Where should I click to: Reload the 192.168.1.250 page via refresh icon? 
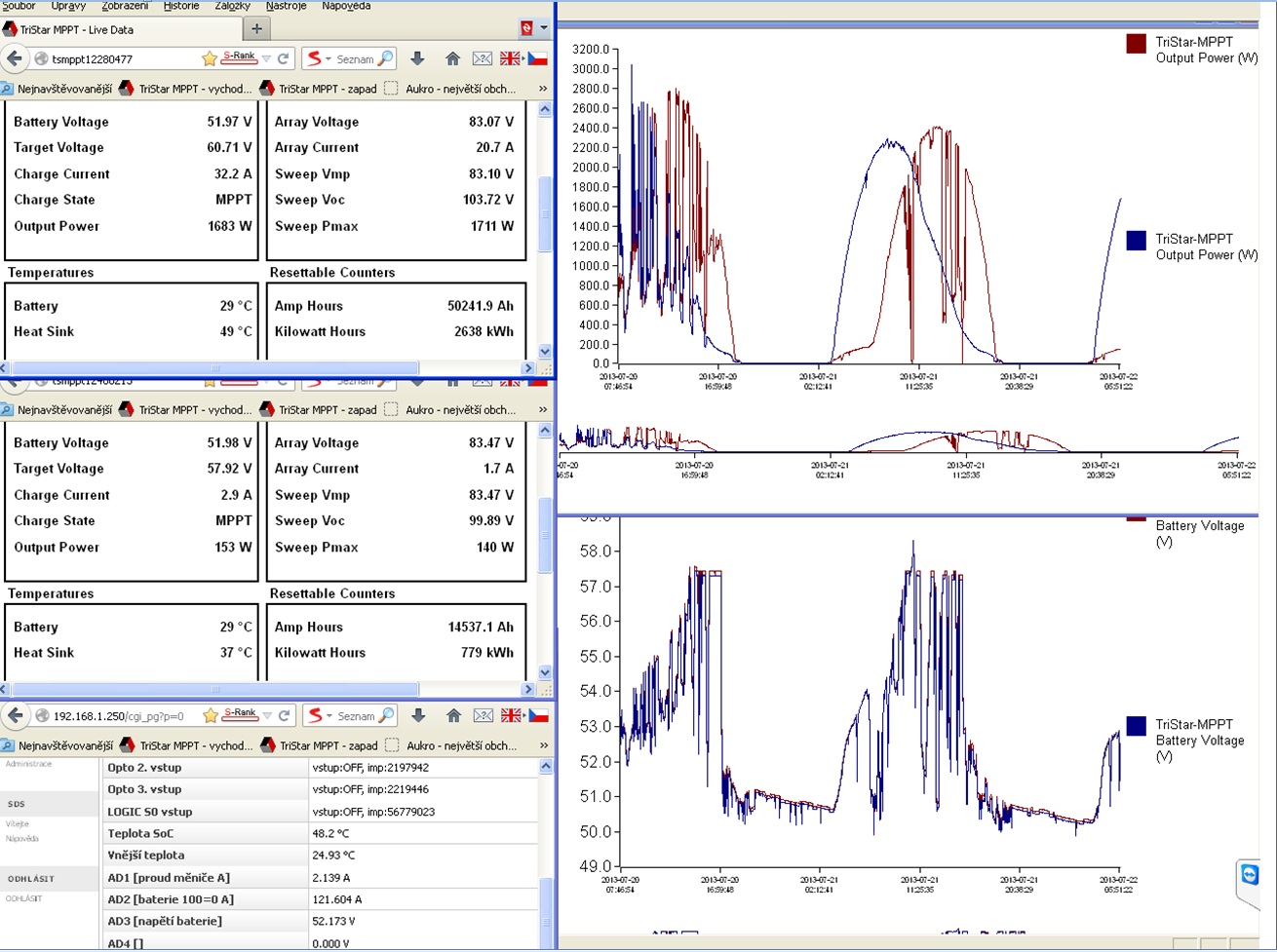284,716
